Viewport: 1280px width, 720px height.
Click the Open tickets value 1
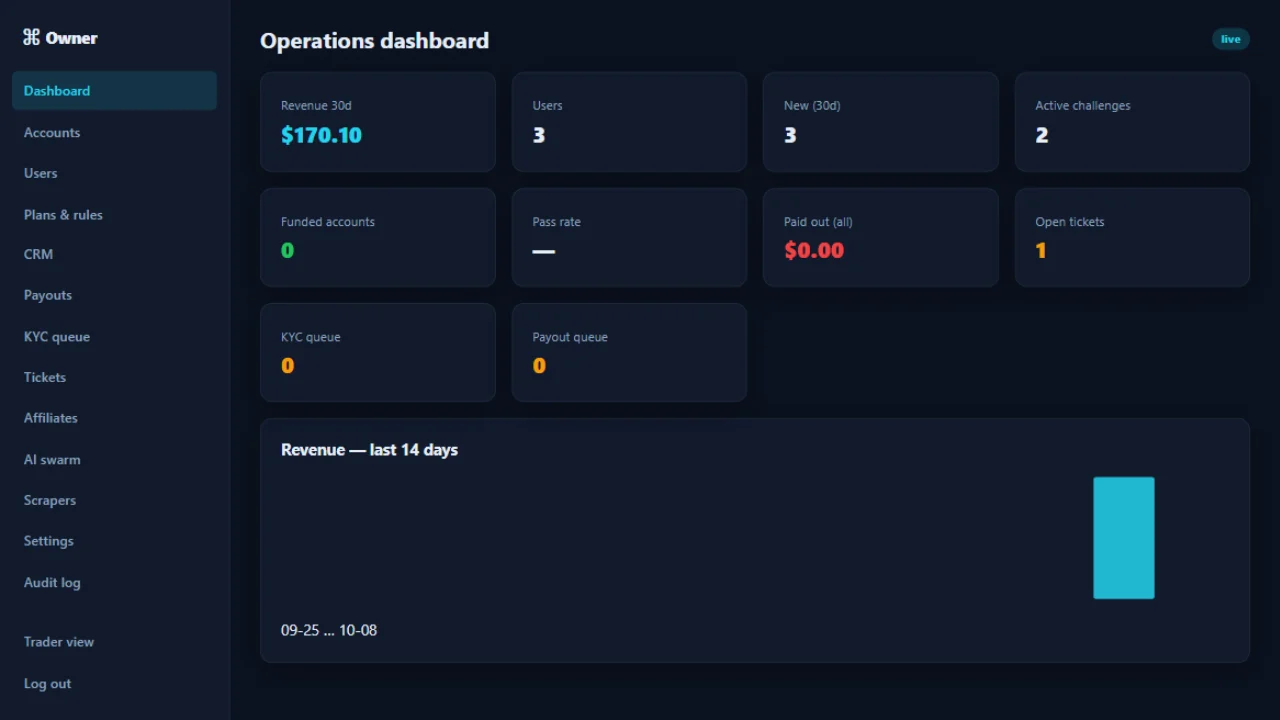(1041, 251)
